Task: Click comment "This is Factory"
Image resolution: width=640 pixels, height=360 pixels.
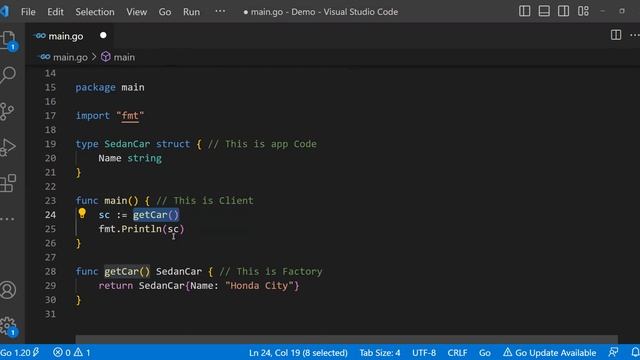Action: (271, 271)
